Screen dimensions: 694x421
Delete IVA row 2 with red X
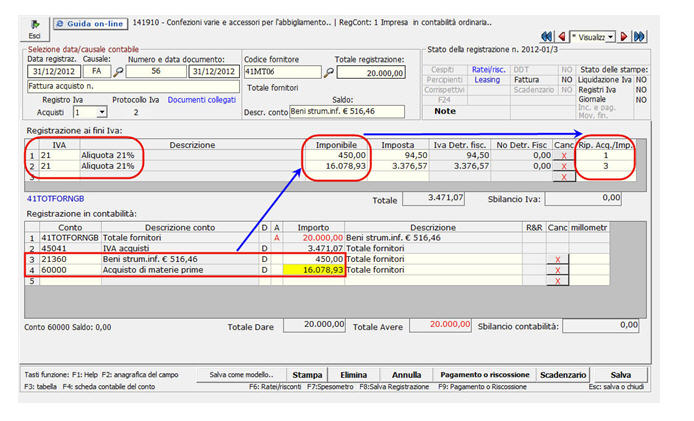[564, 166]
